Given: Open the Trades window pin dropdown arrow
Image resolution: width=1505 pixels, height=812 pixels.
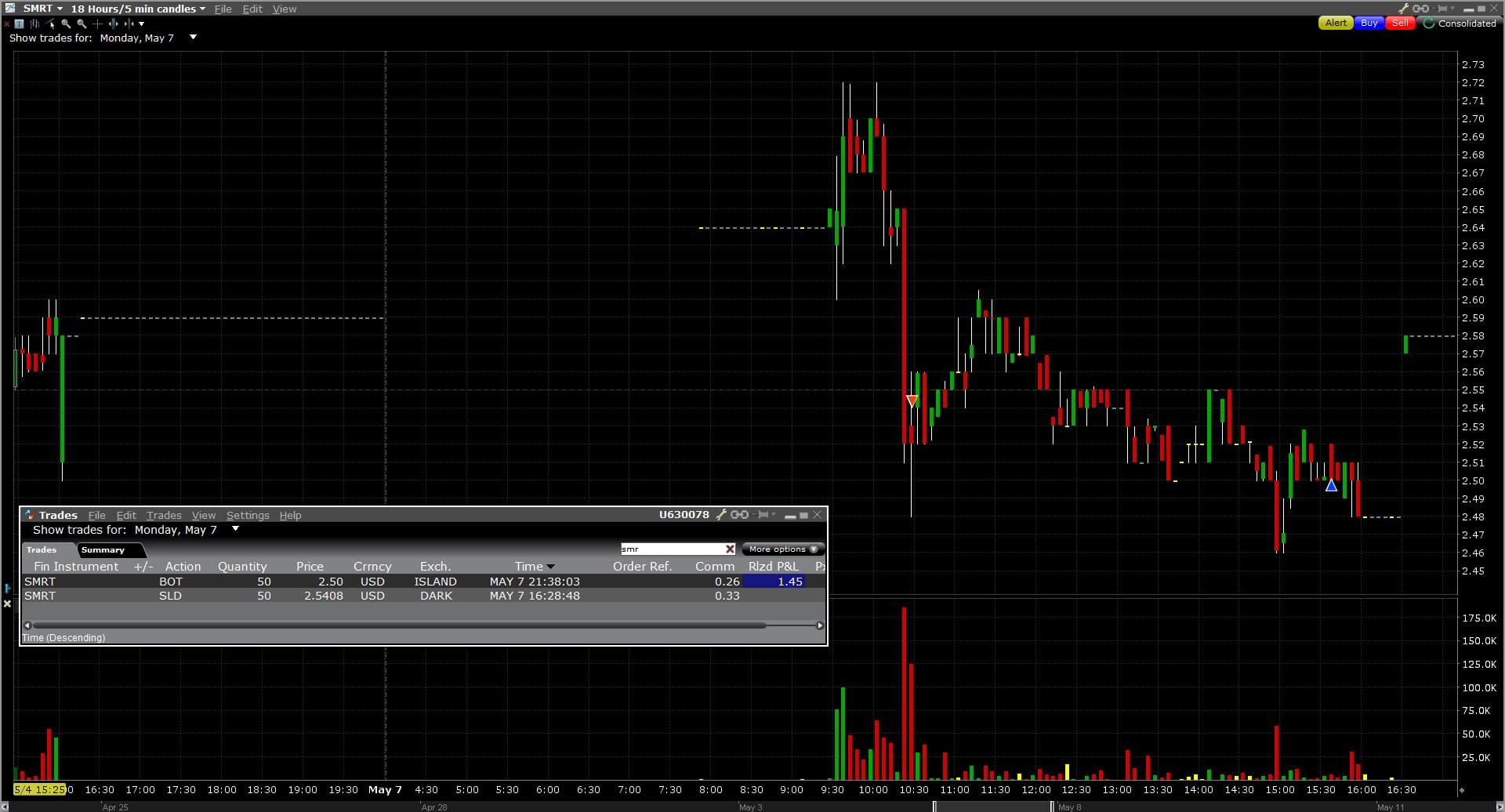Looking at the screenshot, I should (x=773, y=515).
